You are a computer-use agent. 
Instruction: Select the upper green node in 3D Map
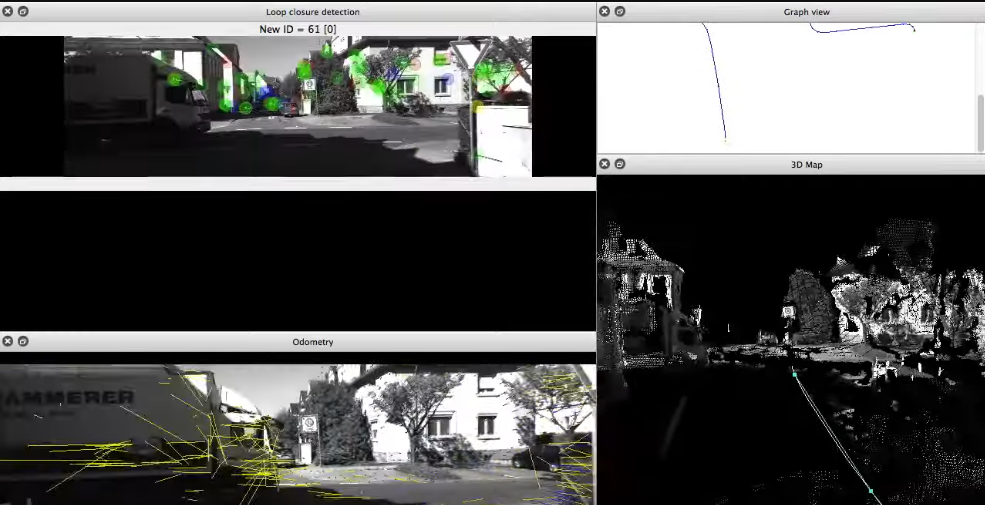795,375
